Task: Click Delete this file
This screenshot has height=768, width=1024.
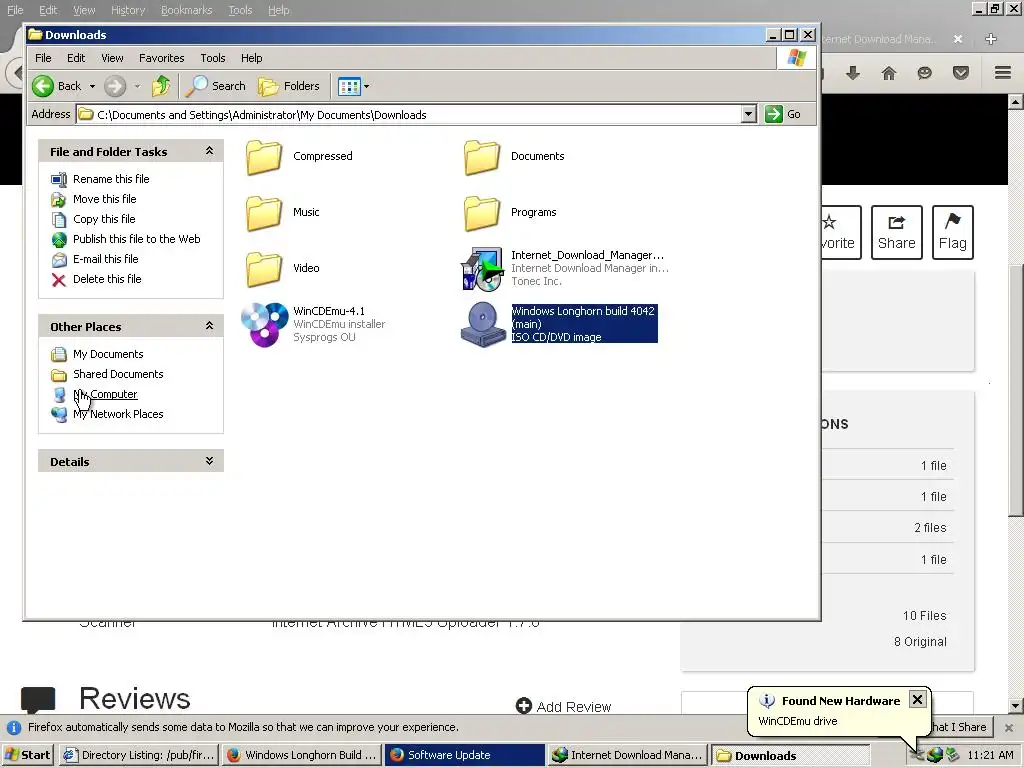Action: click(107, 279)
